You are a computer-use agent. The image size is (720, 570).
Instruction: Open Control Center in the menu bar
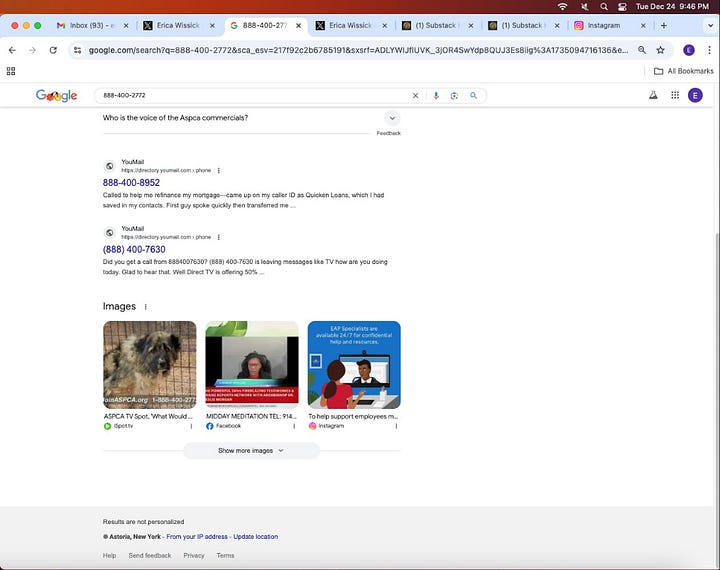(x=622, y=6)
